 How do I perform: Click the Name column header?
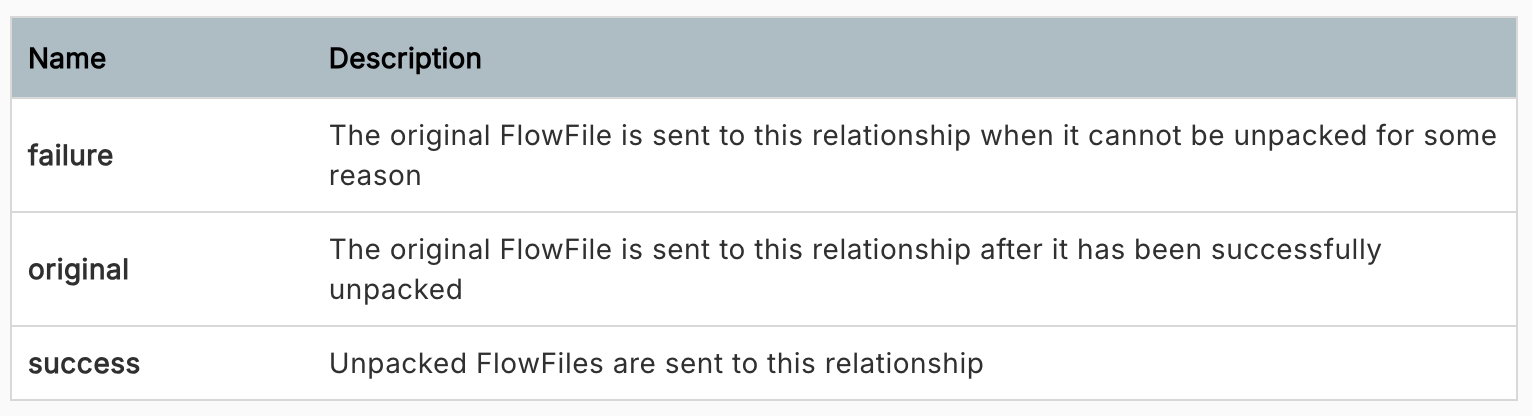pyautogui.click(x=67, y=59)
